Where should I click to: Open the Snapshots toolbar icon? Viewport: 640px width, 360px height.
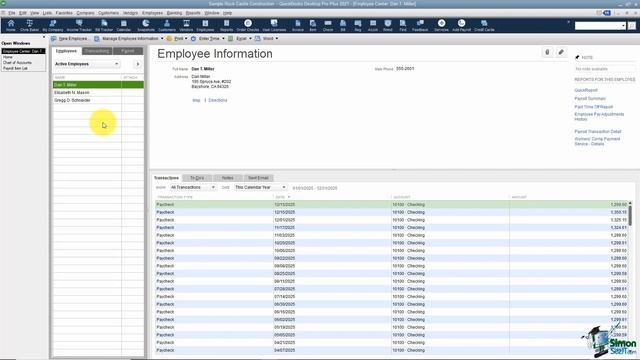click(x=146, y=25)
